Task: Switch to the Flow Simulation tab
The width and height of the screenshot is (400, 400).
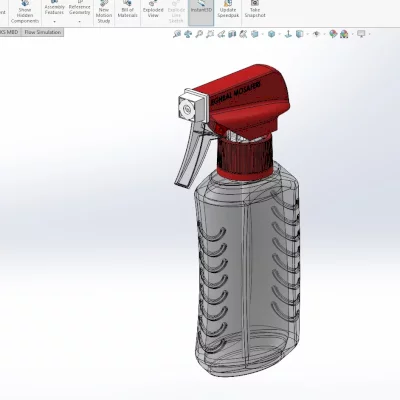Action: [43, 32]
